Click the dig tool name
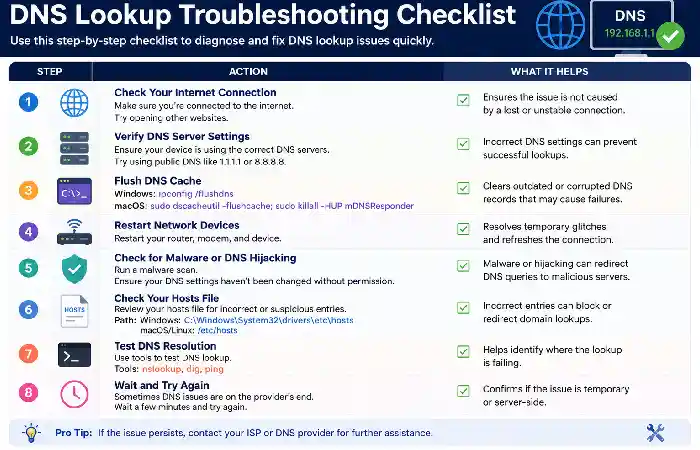Screen dimensions: 700x450 click(193, 369)
